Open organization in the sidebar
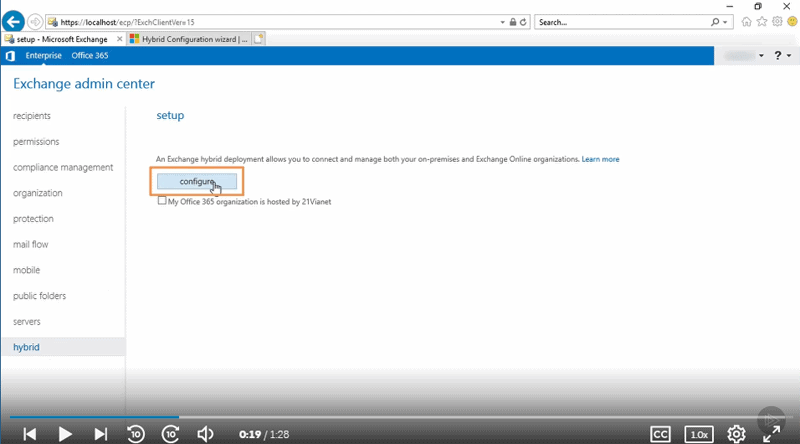Viewport: 800px width, 444px height. tap(38, 193)
